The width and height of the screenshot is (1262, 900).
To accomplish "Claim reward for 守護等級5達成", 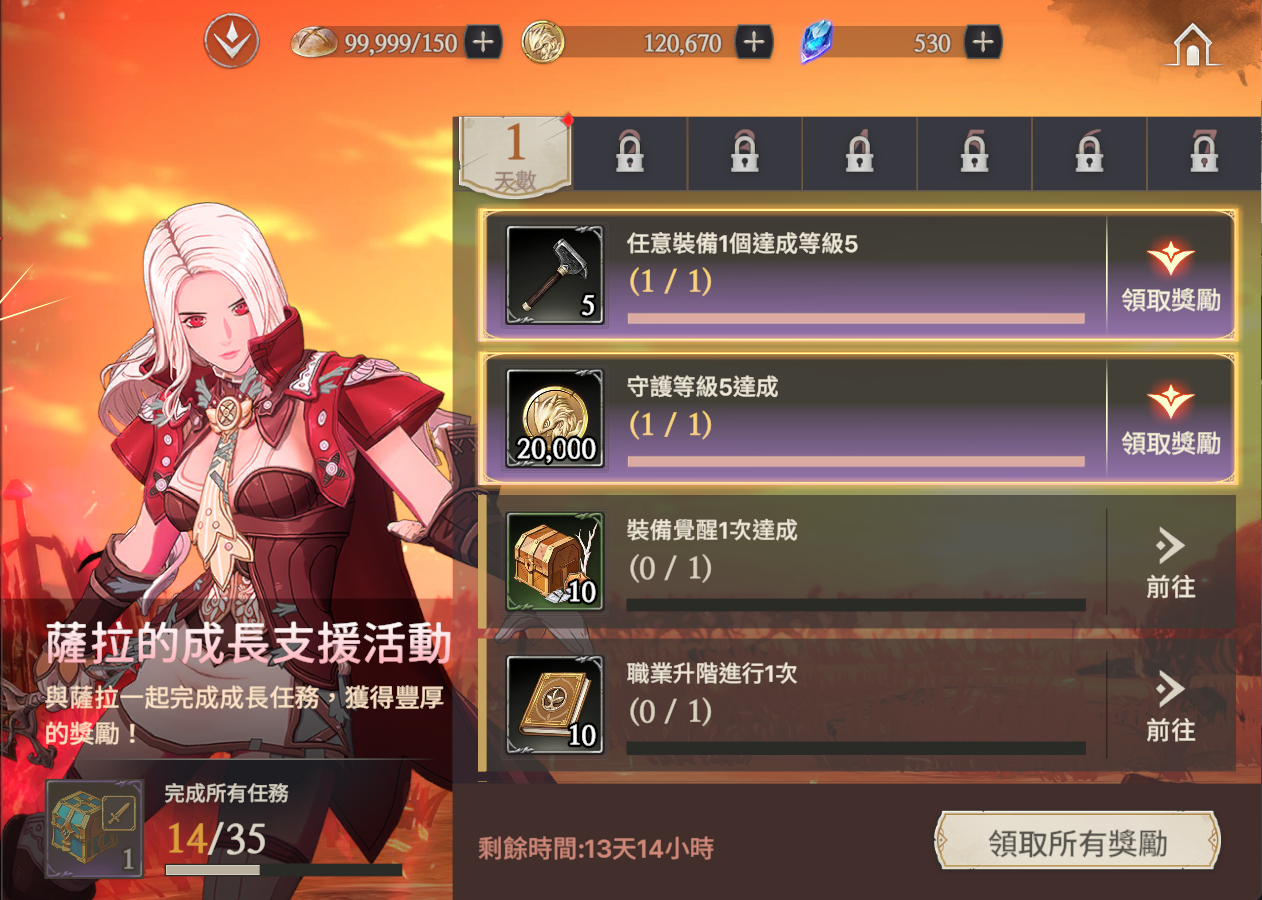I will pos(1171,419).
